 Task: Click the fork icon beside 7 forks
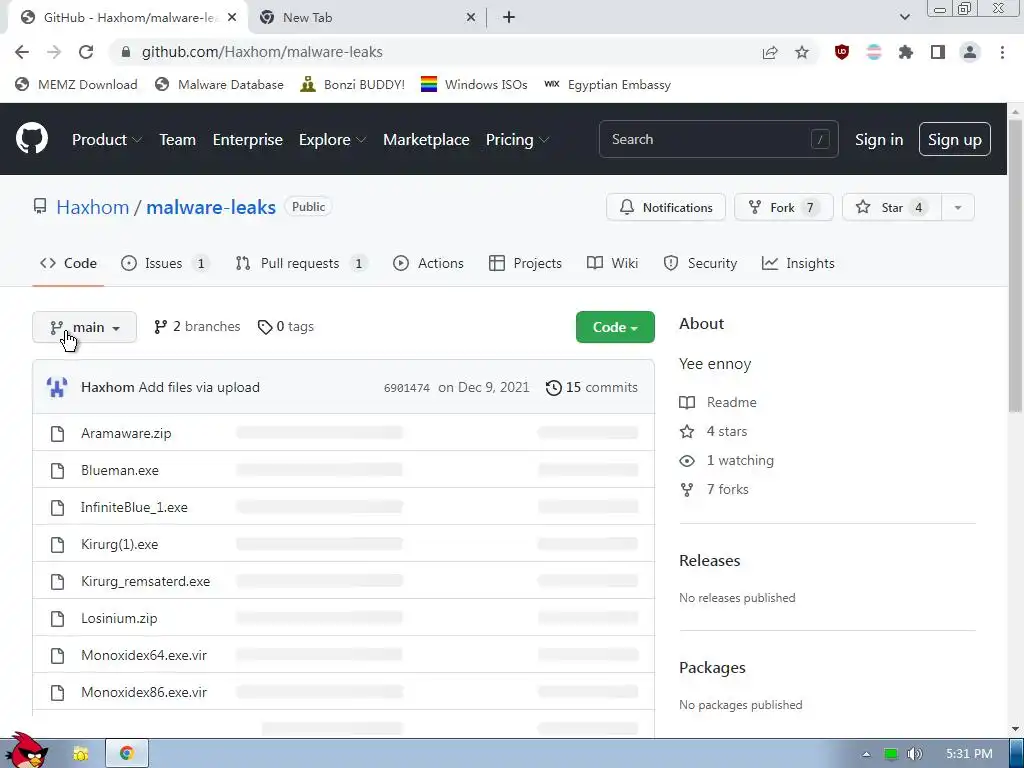click(x=687, y=490)
